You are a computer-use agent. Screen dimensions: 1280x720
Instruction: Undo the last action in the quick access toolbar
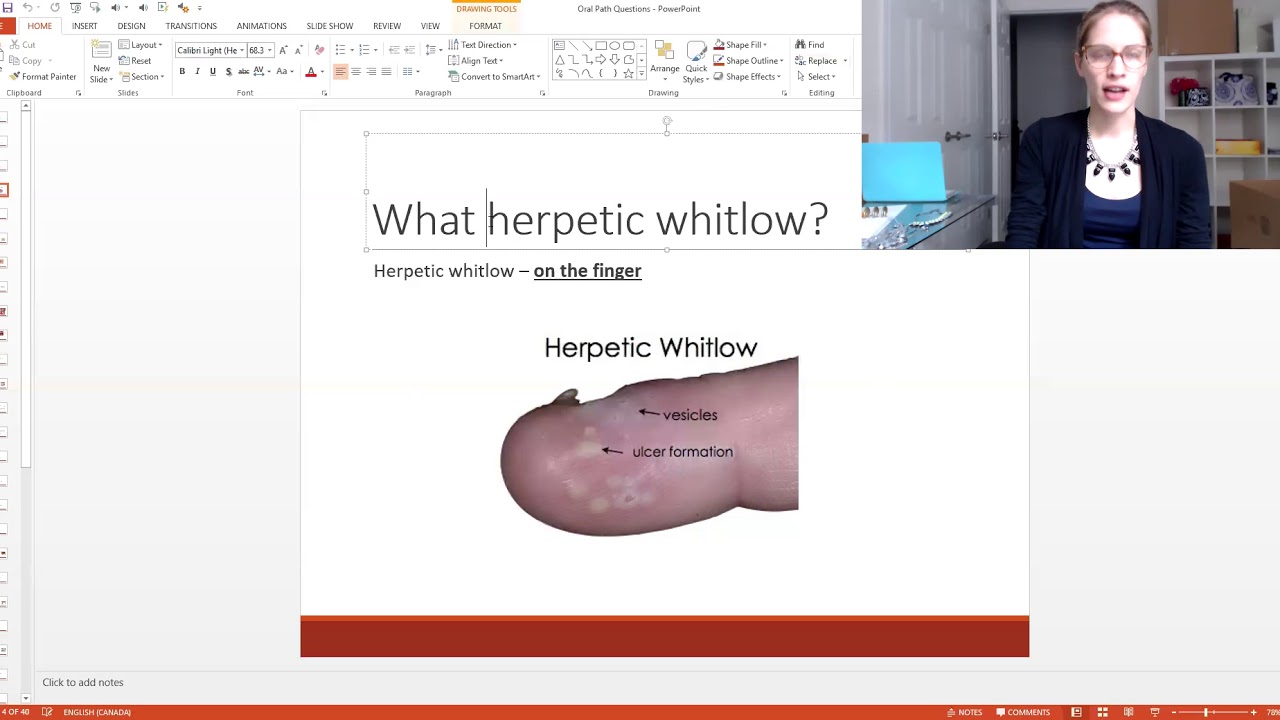tap(27, 8)
